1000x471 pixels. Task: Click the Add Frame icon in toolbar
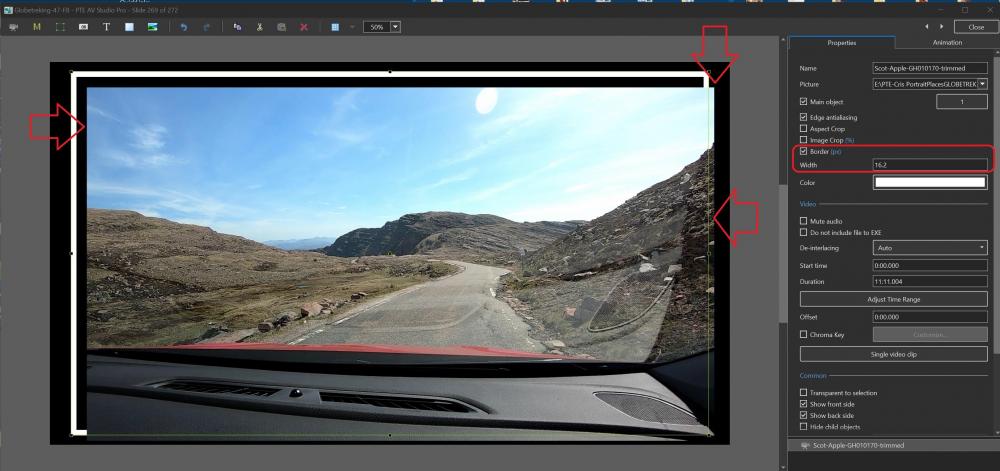[x=60, y=26]
